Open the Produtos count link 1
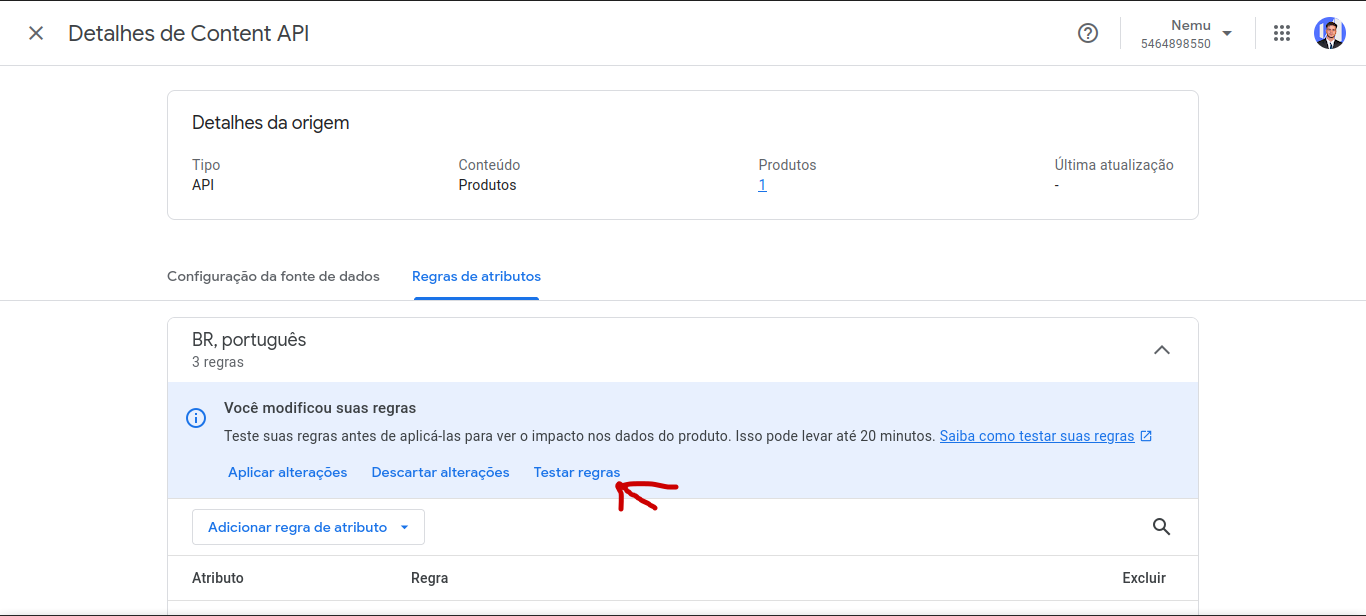This screenshot has height=616, width=1366. (762, 185)
